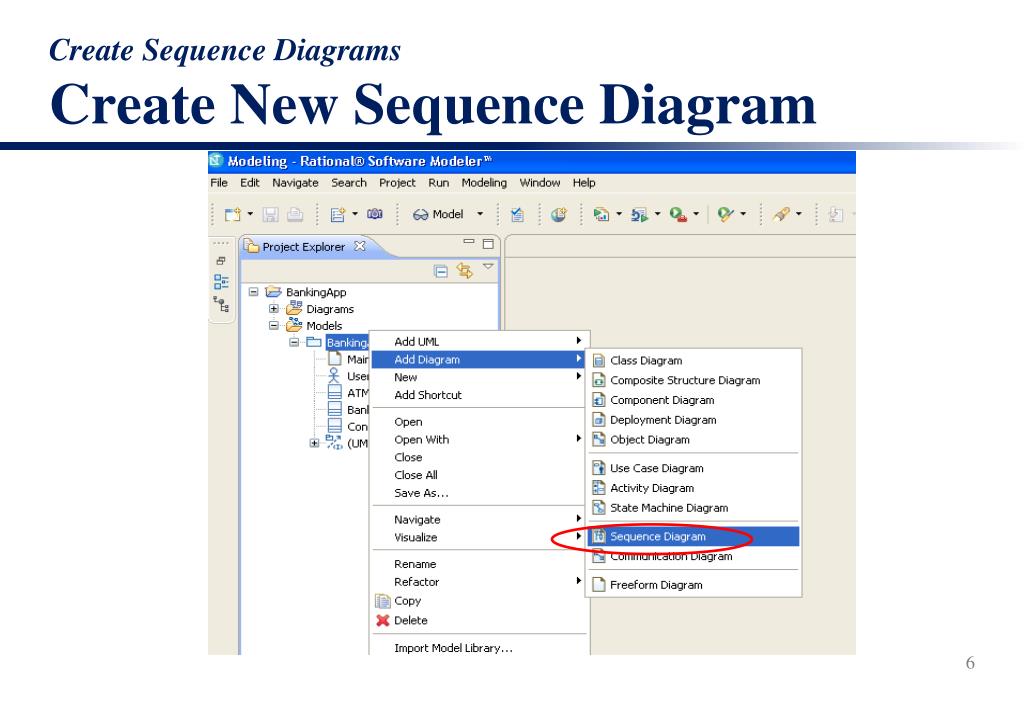Click the flashlight search toolbar icon
The height and width of the screenshot is (709, 1024).
click(x=781, y=214)
